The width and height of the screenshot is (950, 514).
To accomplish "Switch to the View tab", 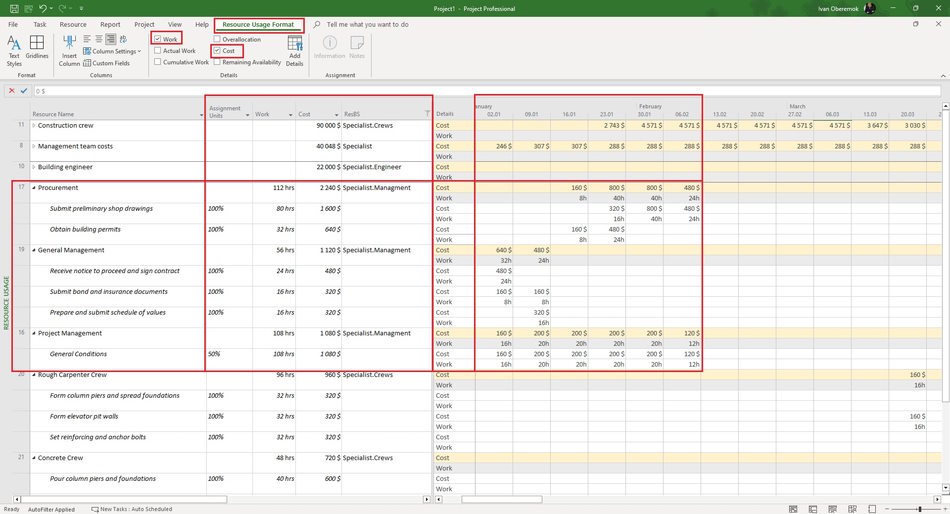I will 175,25.
